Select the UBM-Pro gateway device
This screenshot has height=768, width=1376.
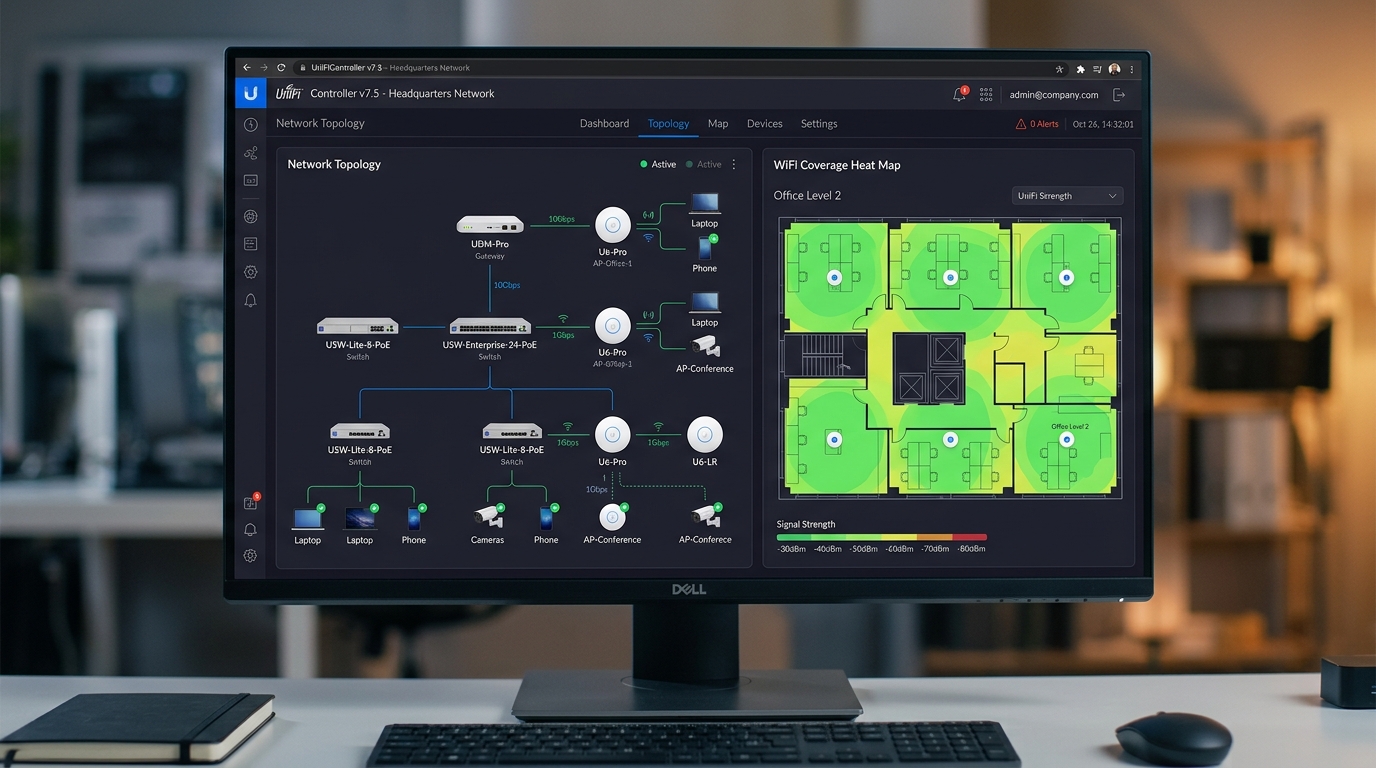(490, 225)
